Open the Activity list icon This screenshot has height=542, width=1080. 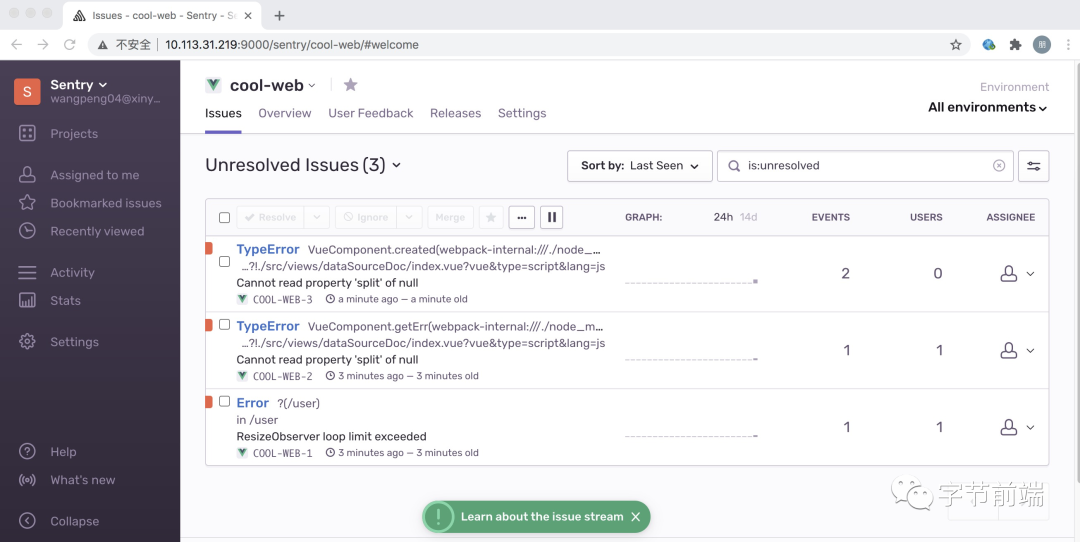[27, 272]
